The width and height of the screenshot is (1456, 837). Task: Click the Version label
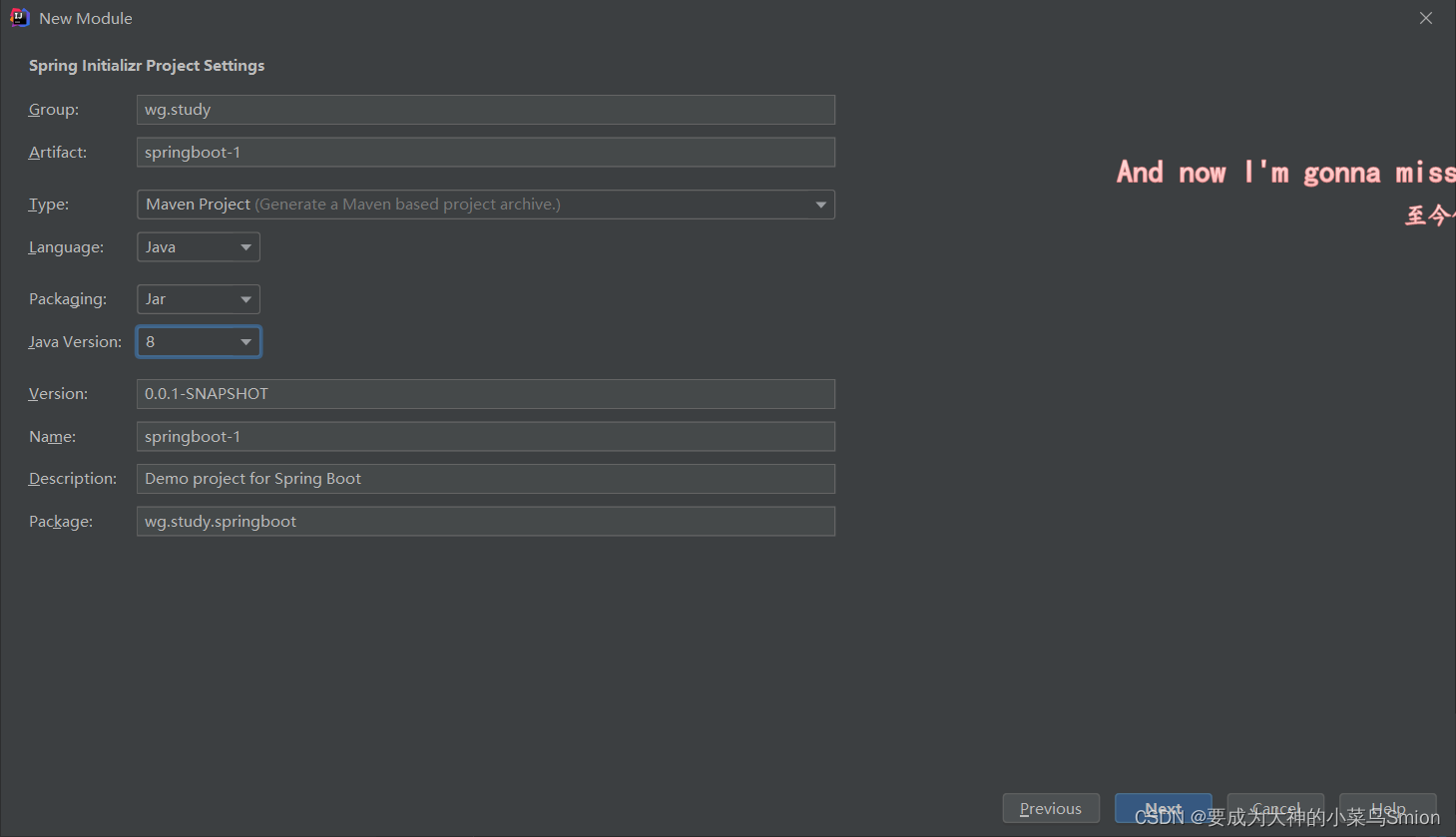pyautogui.click(x=58, y=394)
